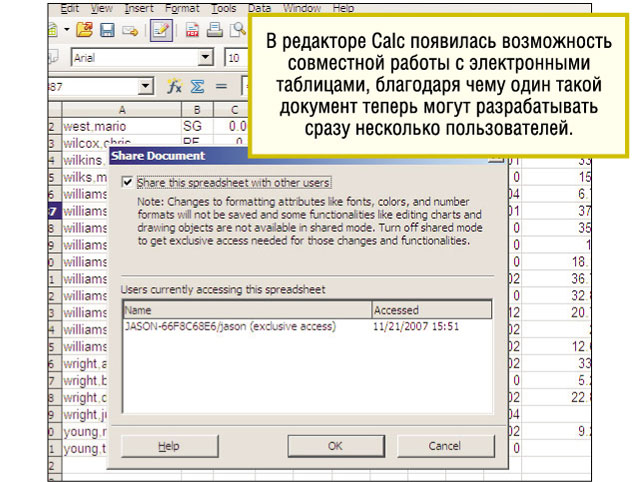Click the Save floppy disk icon
640x482 pixels.
pyautogui.click(x=107, y=30)
